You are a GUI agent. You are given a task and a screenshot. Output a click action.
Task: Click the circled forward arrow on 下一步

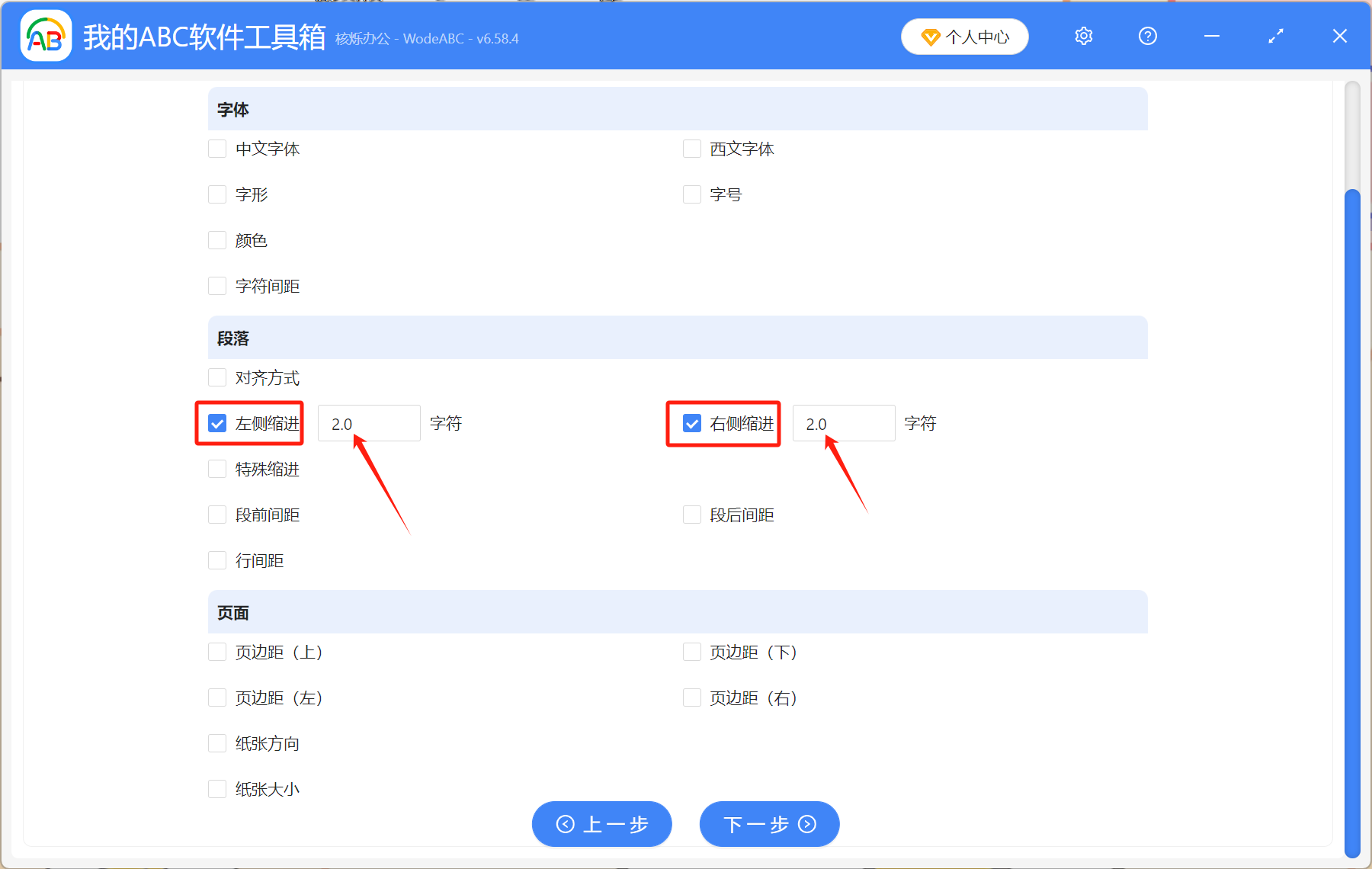click(807, 824)
